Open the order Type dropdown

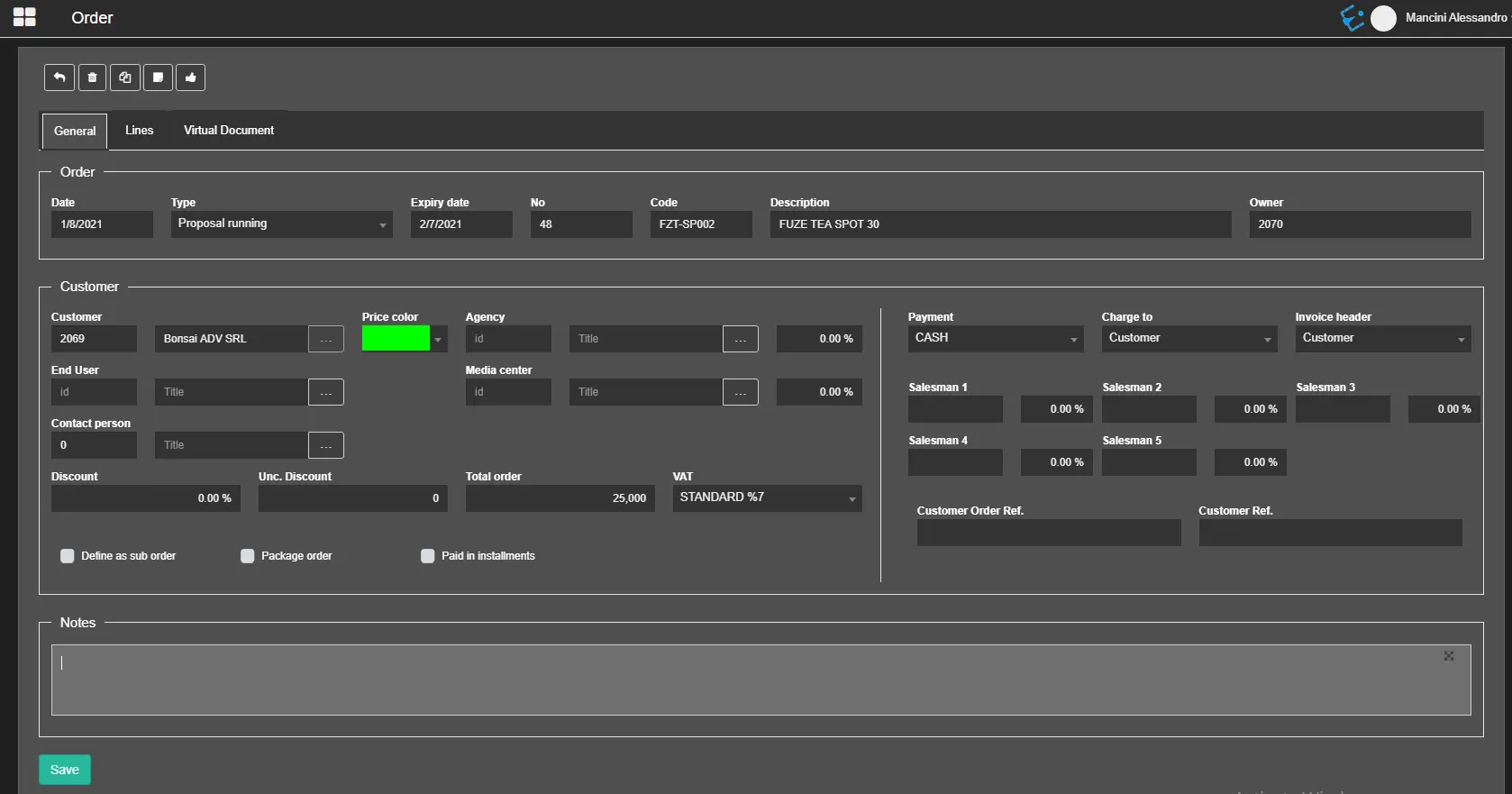pyautogui.click(x=281, y=224)
